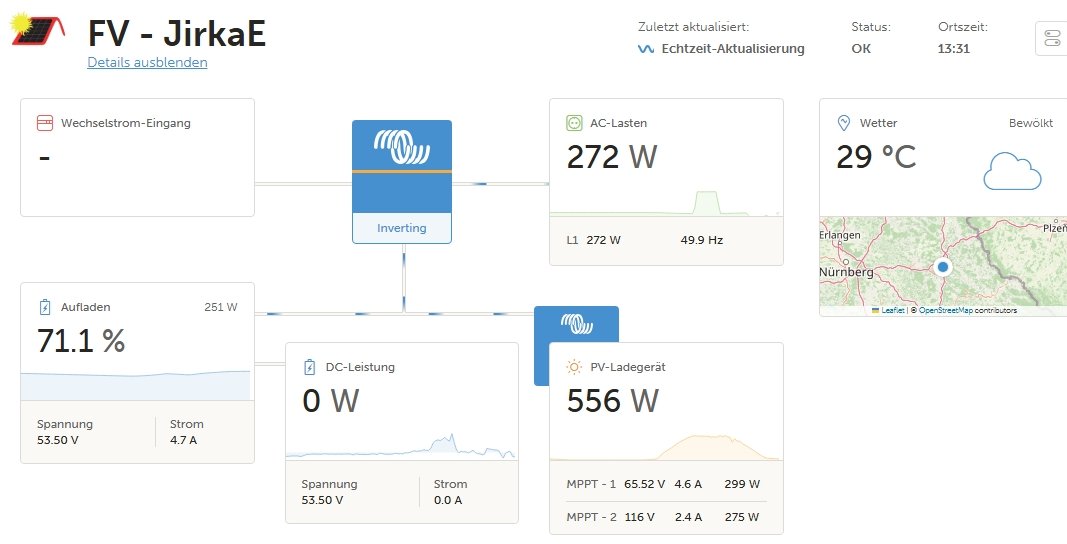Click the weather location pin icon
The width and height of the screenshot is (1067, 544).
pos(843,123)
